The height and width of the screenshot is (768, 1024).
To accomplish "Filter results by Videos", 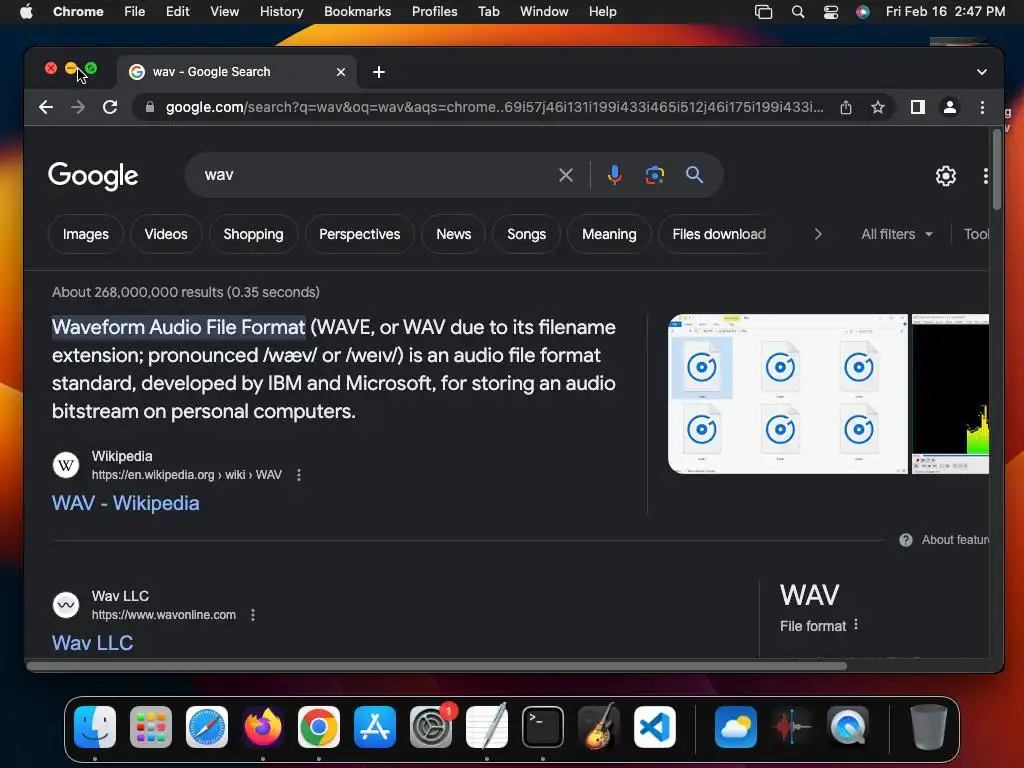I will [x=166, y=234].
